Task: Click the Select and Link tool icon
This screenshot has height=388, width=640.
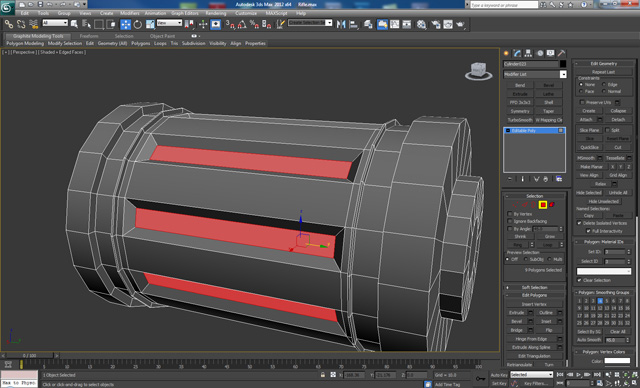Action: coord(9,24)
